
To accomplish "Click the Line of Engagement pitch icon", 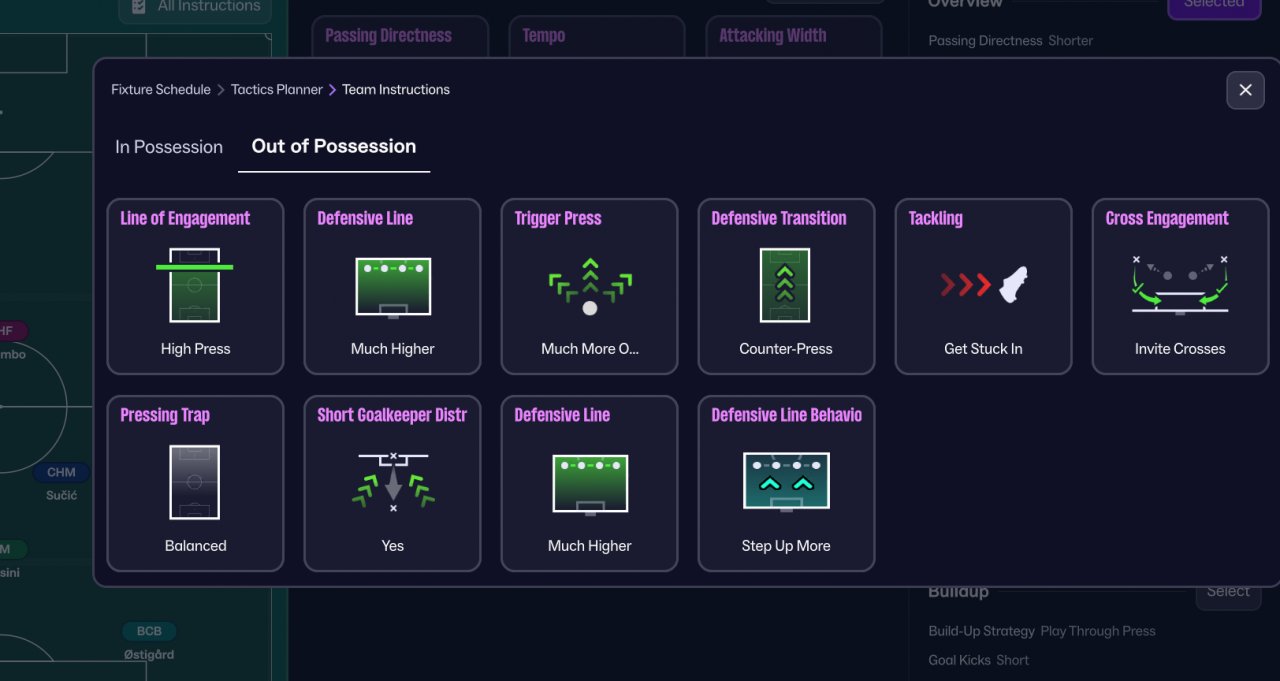I will [195, 286].
